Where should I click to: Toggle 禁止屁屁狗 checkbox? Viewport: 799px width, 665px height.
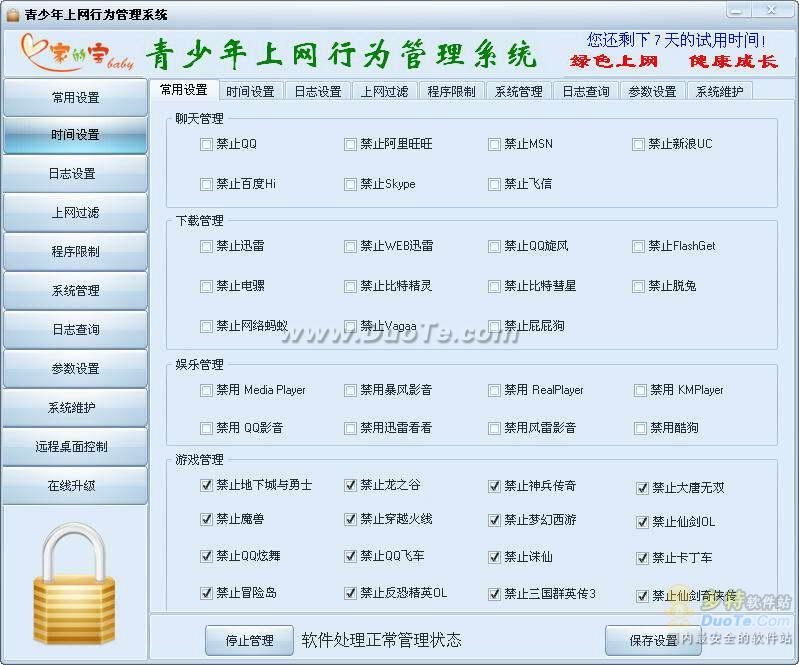coord(494,327)
